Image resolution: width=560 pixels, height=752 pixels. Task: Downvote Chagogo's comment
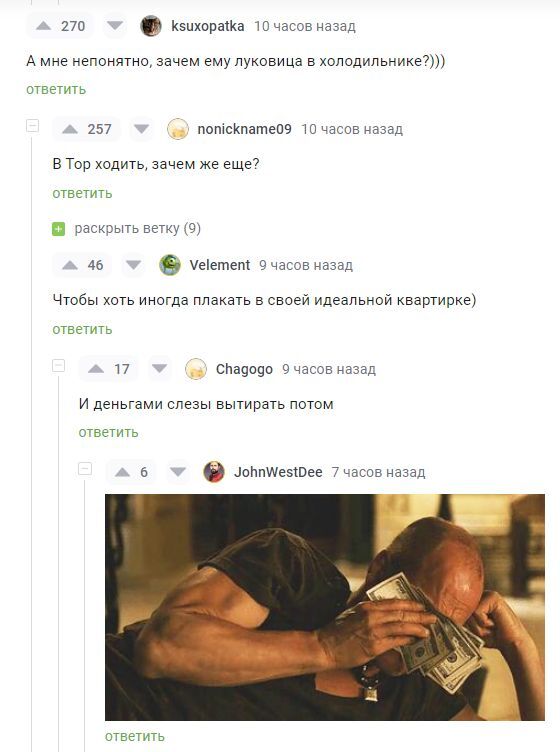159,369
